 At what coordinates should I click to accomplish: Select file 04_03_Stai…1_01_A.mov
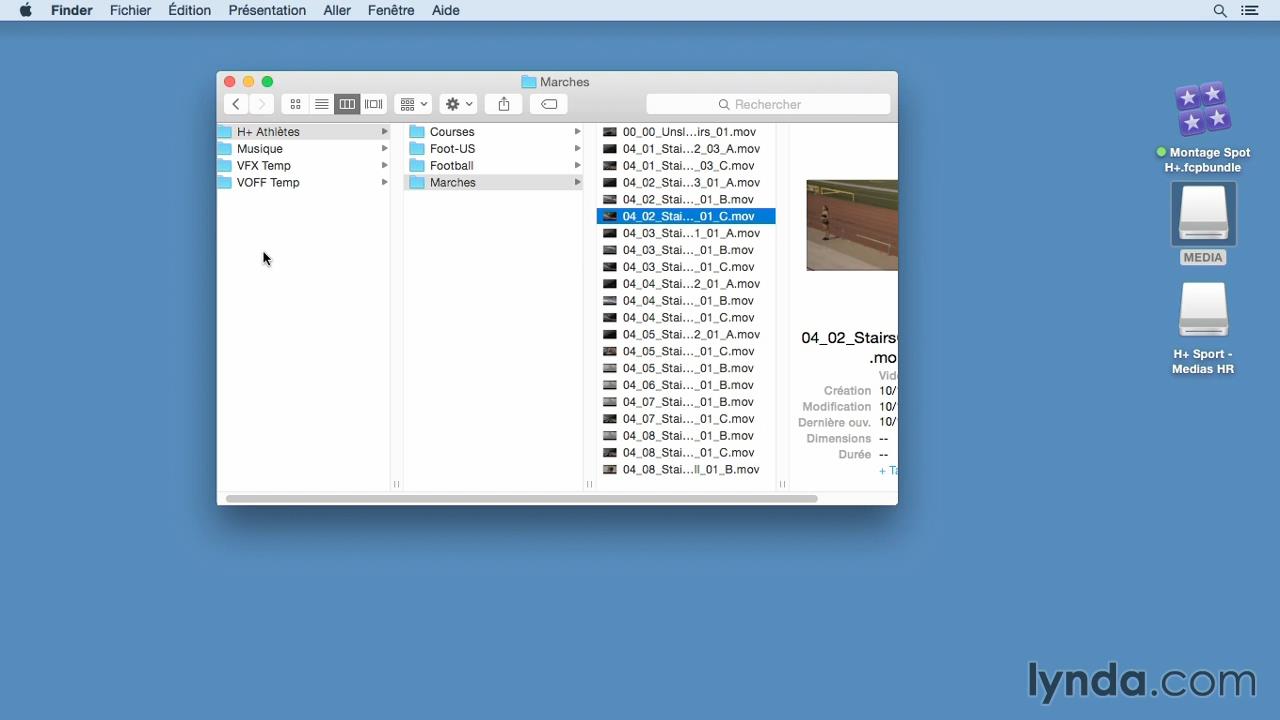coord(686,233)
